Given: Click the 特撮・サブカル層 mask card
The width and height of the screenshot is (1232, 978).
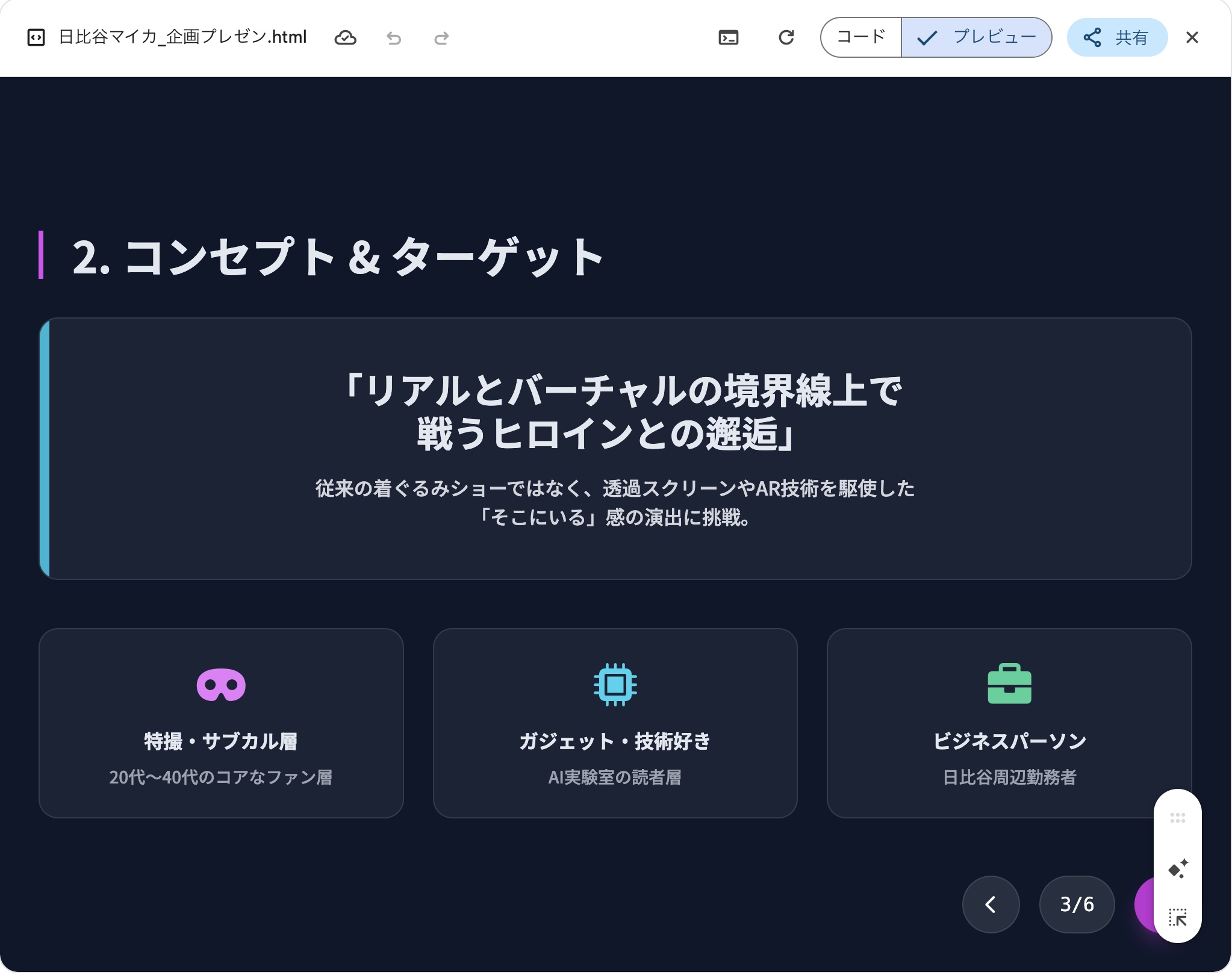Looking at the screenshot, I should (x=221, y=723).
